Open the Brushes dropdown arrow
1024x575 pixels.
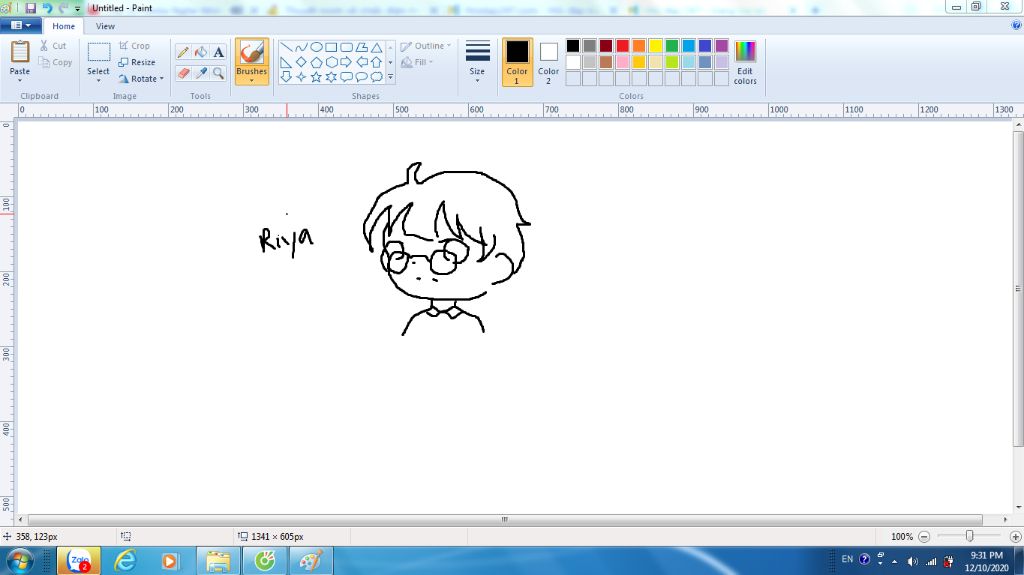251,80
